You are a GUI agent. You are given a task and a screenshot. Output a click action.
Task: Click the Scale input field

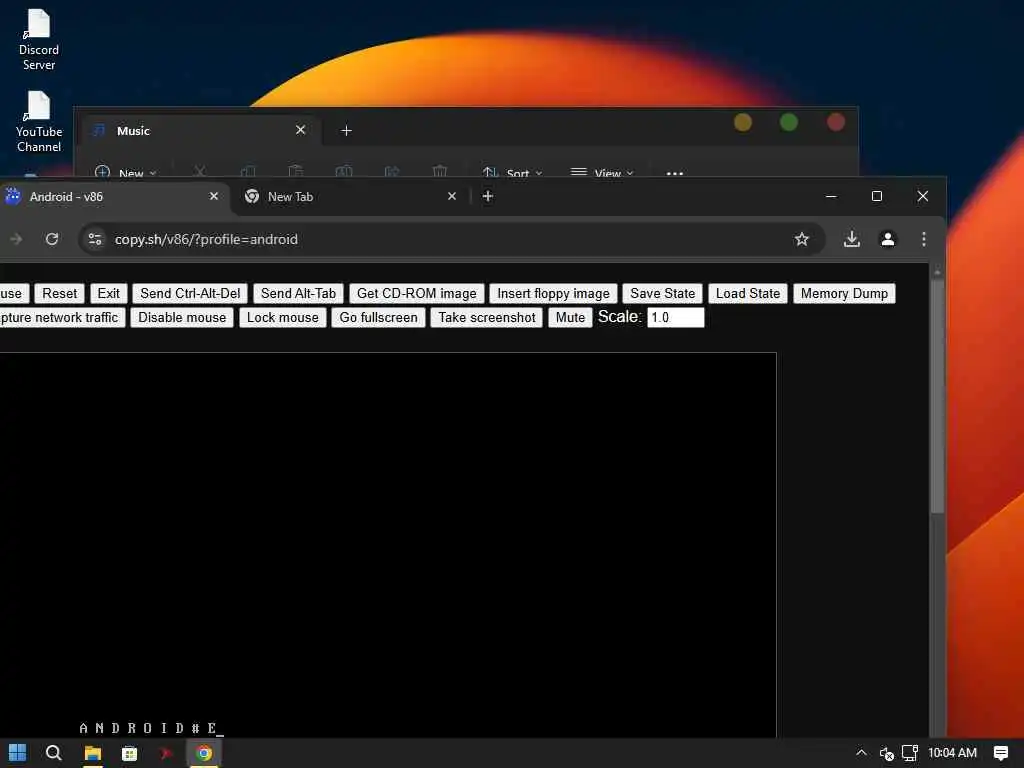[675, 317]
